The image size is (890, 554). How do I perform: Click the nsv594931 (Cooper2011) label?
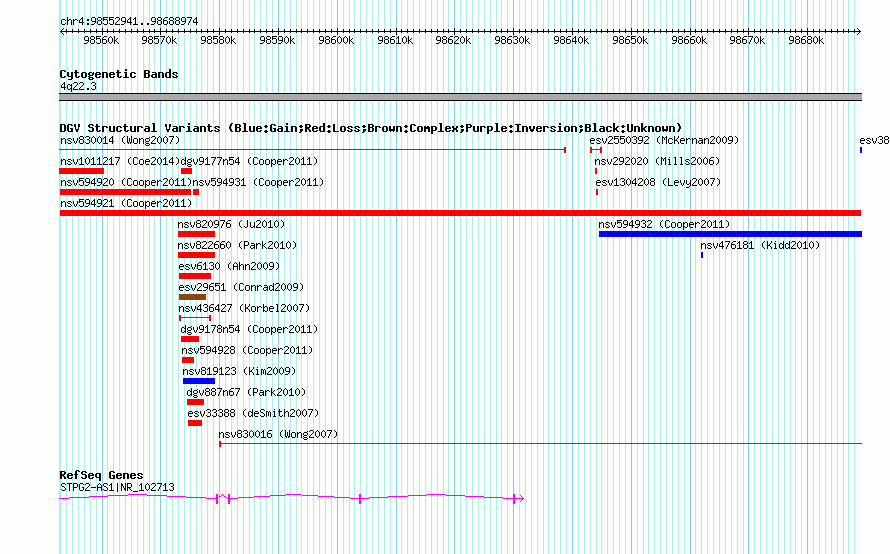pos(258,182)
